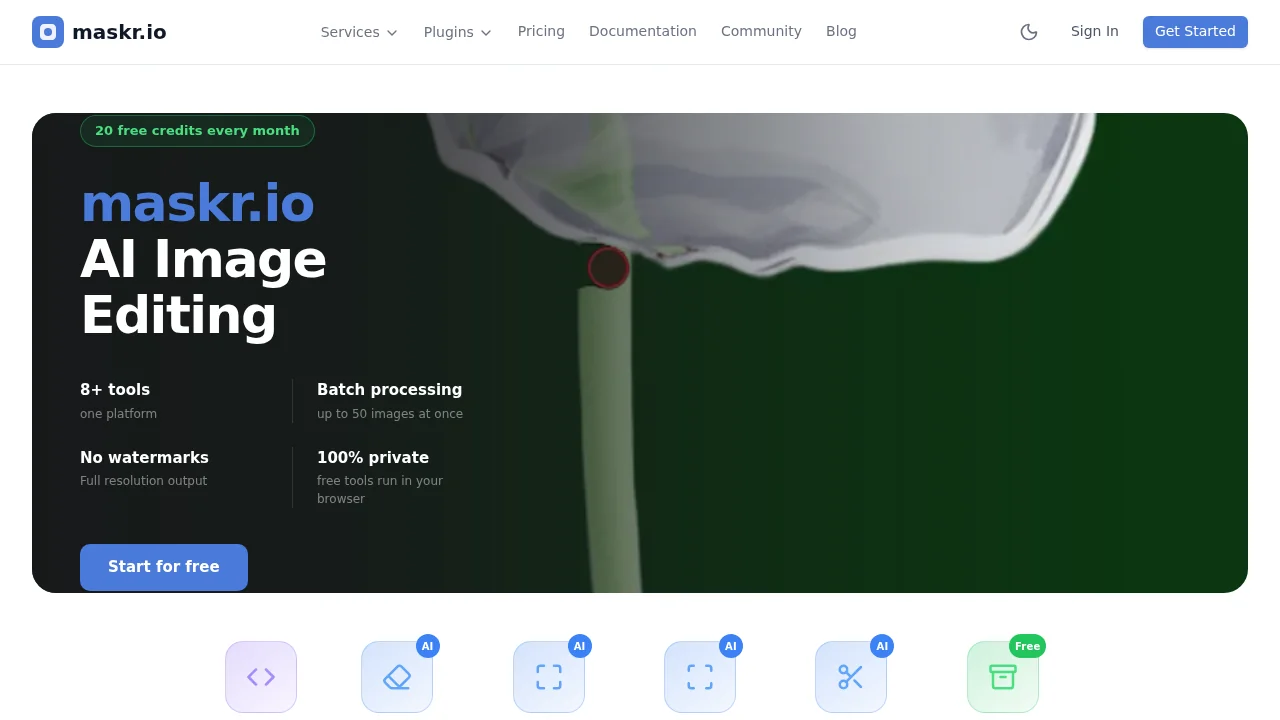The width and height of the screenshot is (1280, 720).
Task: Click the red dot marker on the hero image
Action: 609,267
